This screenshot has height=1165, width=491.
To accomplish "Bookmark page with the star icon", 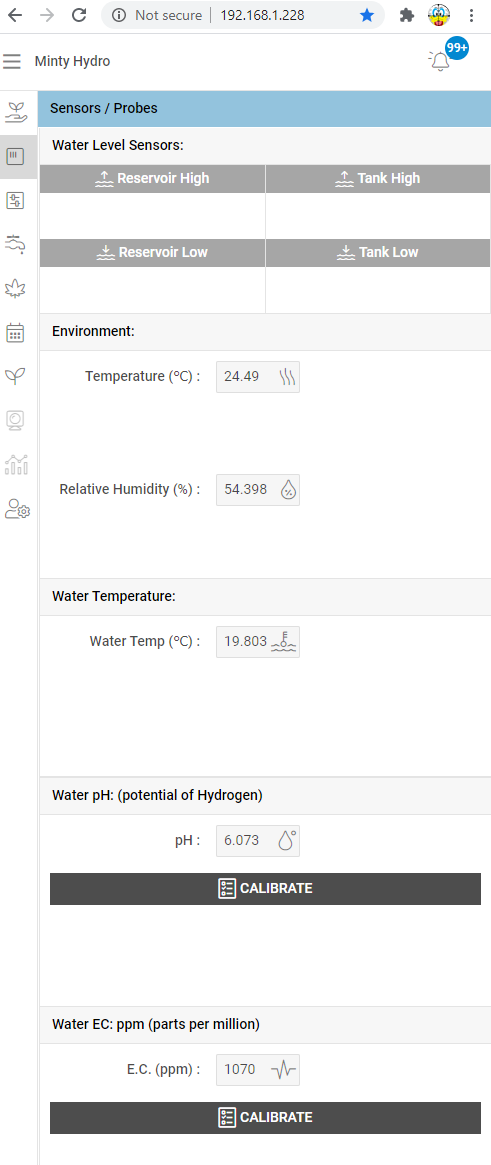I will [367, 16].
